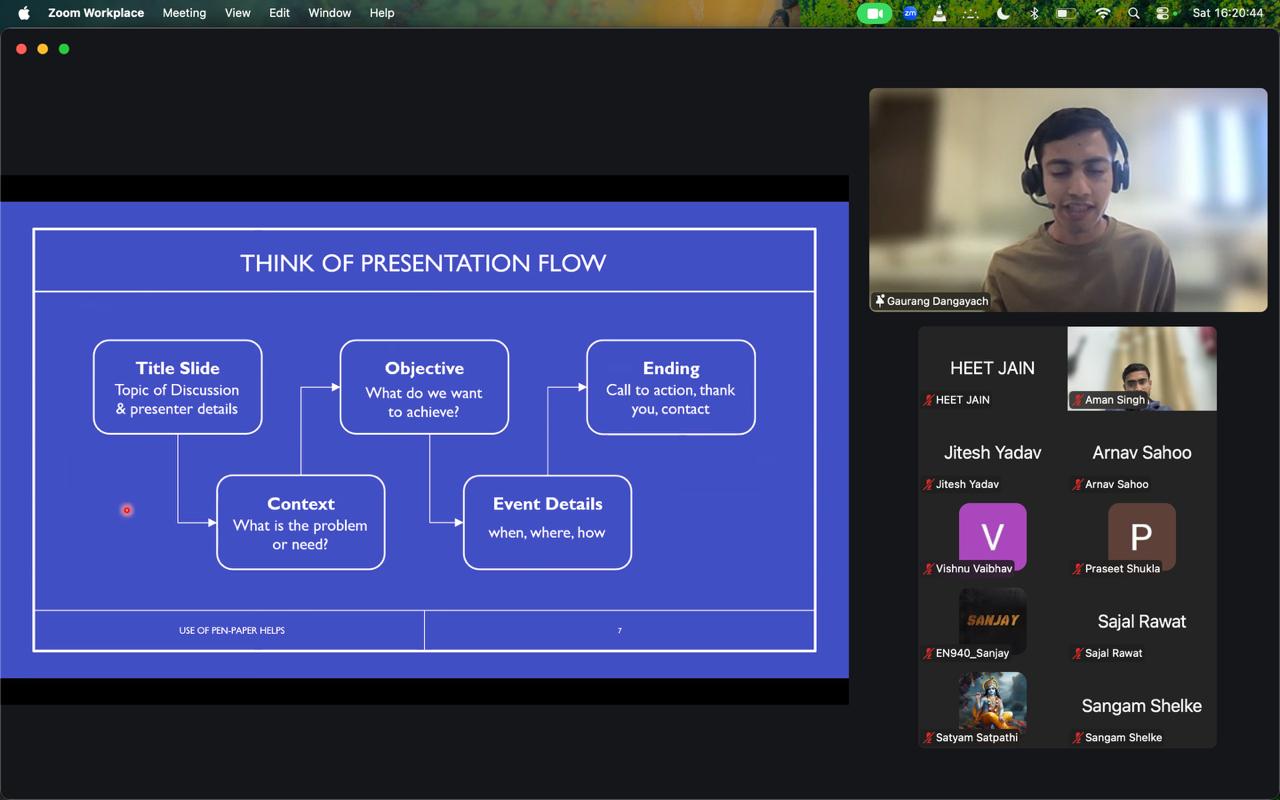Click the pin icon beside Gaurang Dangayach
This screenshot has width=1280, height=800.
(880, 301)
